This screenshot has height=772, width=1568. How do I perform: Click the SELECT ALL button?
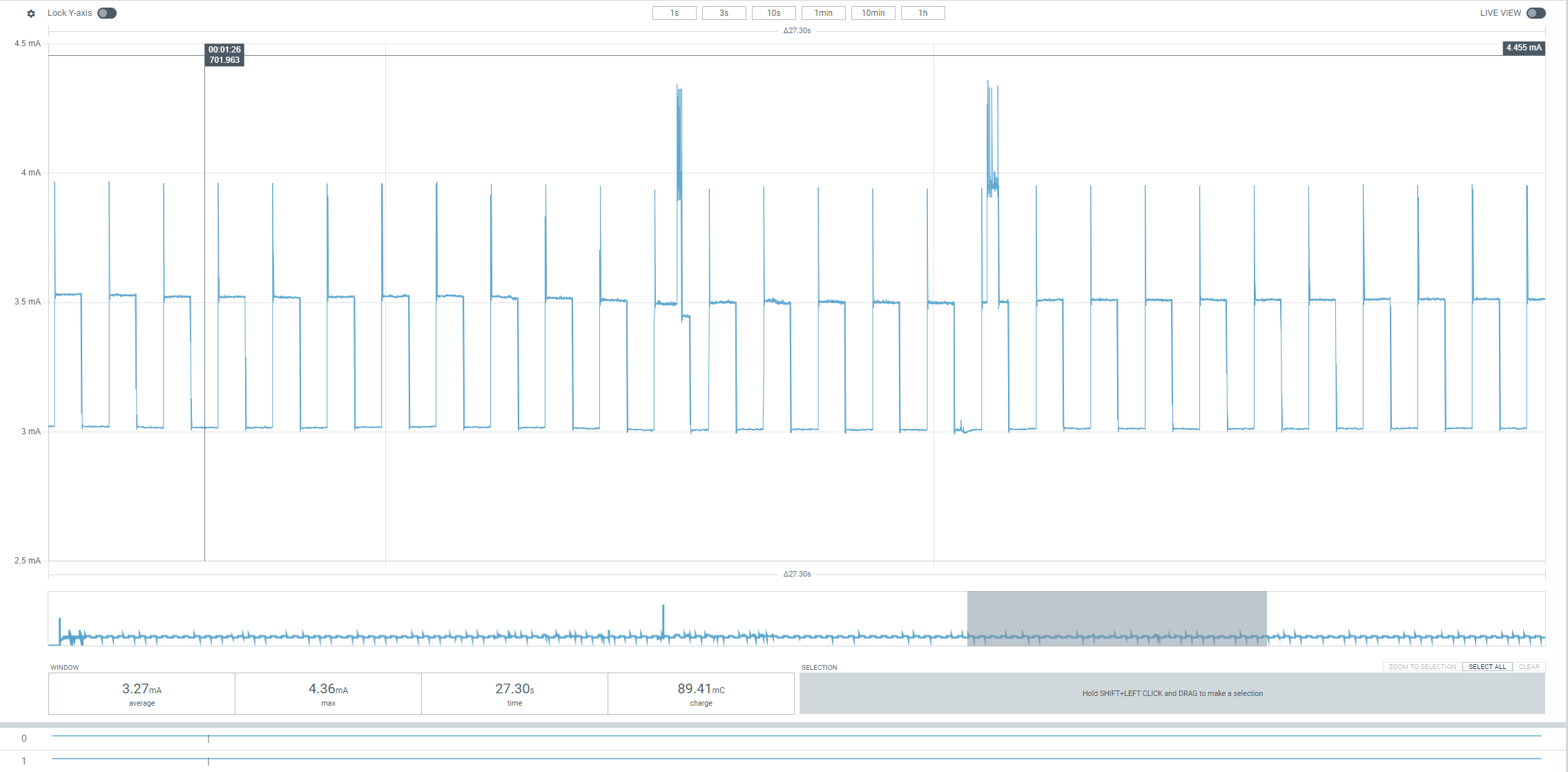tap(1487, 667)
